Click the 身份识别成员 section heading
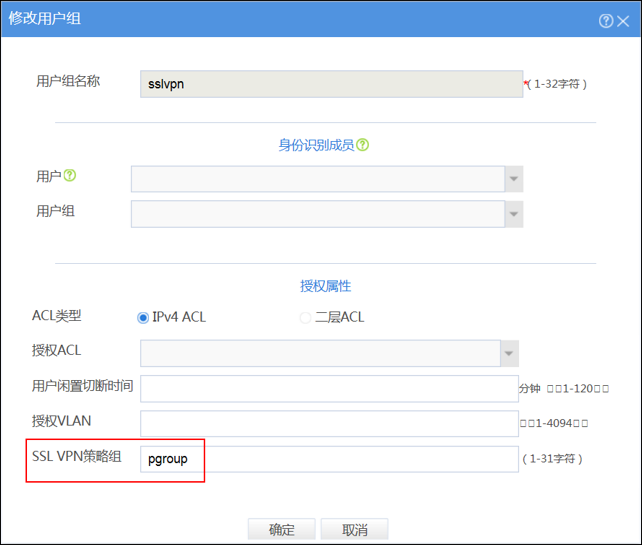Image resolution: width=642 pixels, height=545 pixels. click(x=315, y=145)
